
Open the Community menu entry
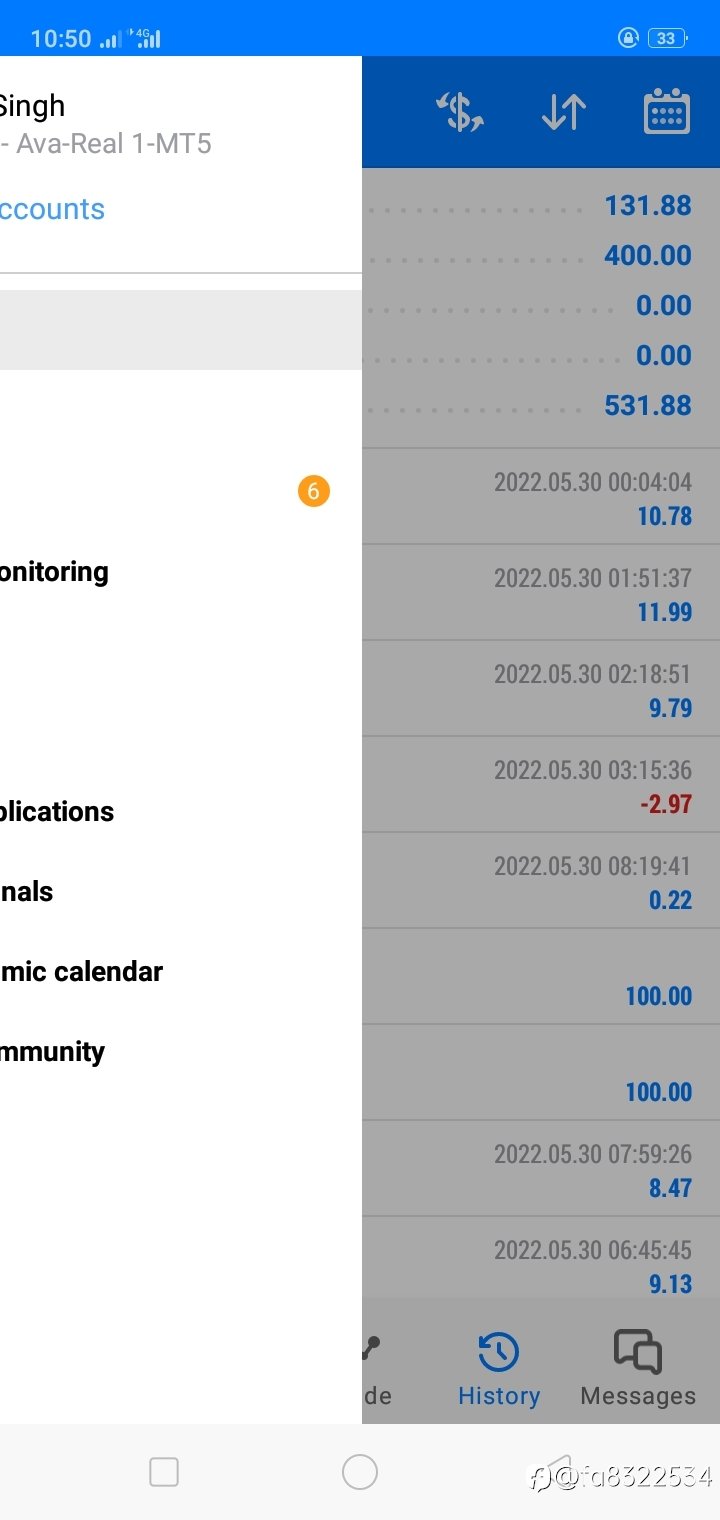(52, 1052)
